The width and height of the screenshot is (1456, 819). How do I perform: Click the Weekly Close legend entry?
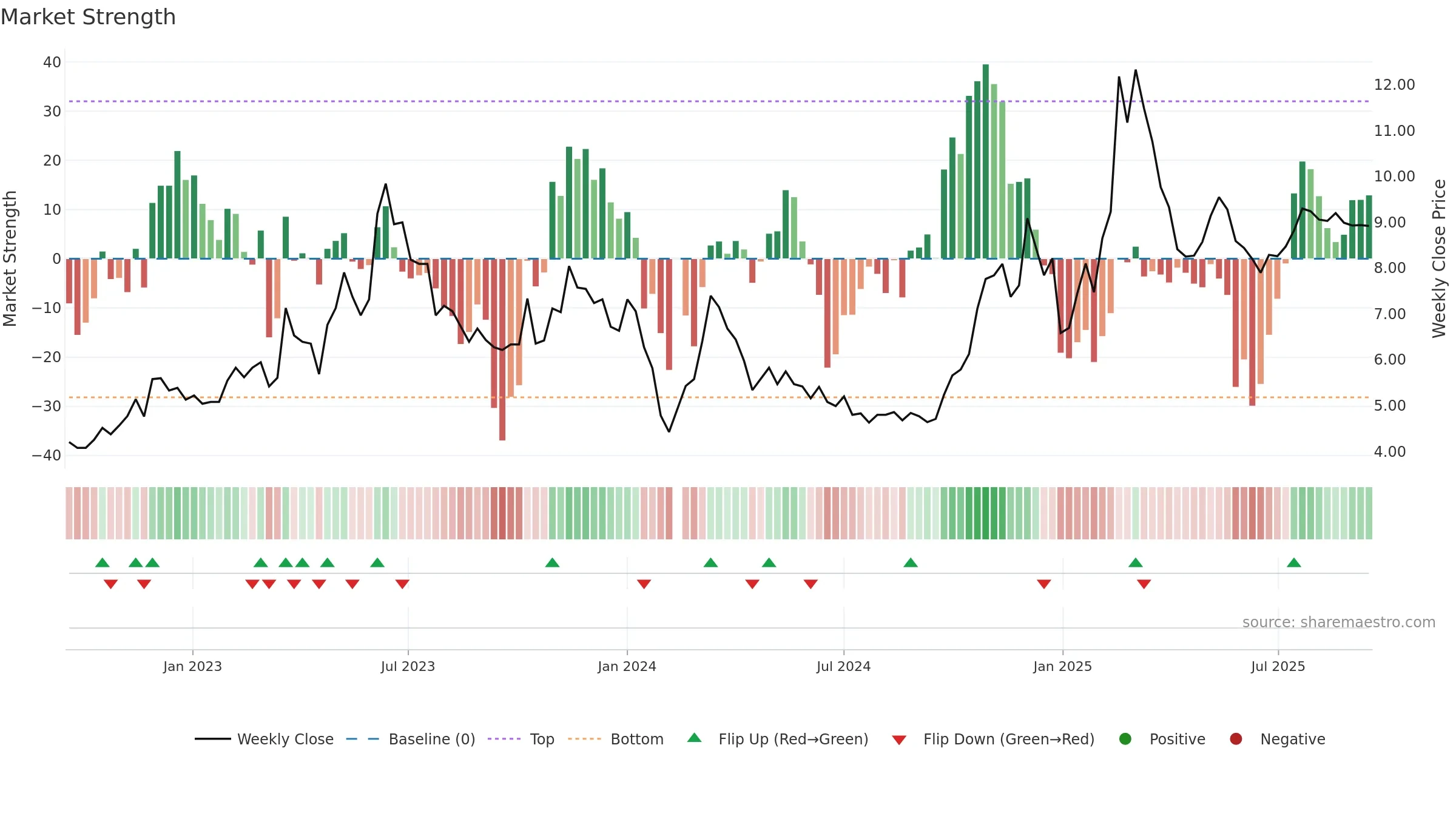click(265, 739)
